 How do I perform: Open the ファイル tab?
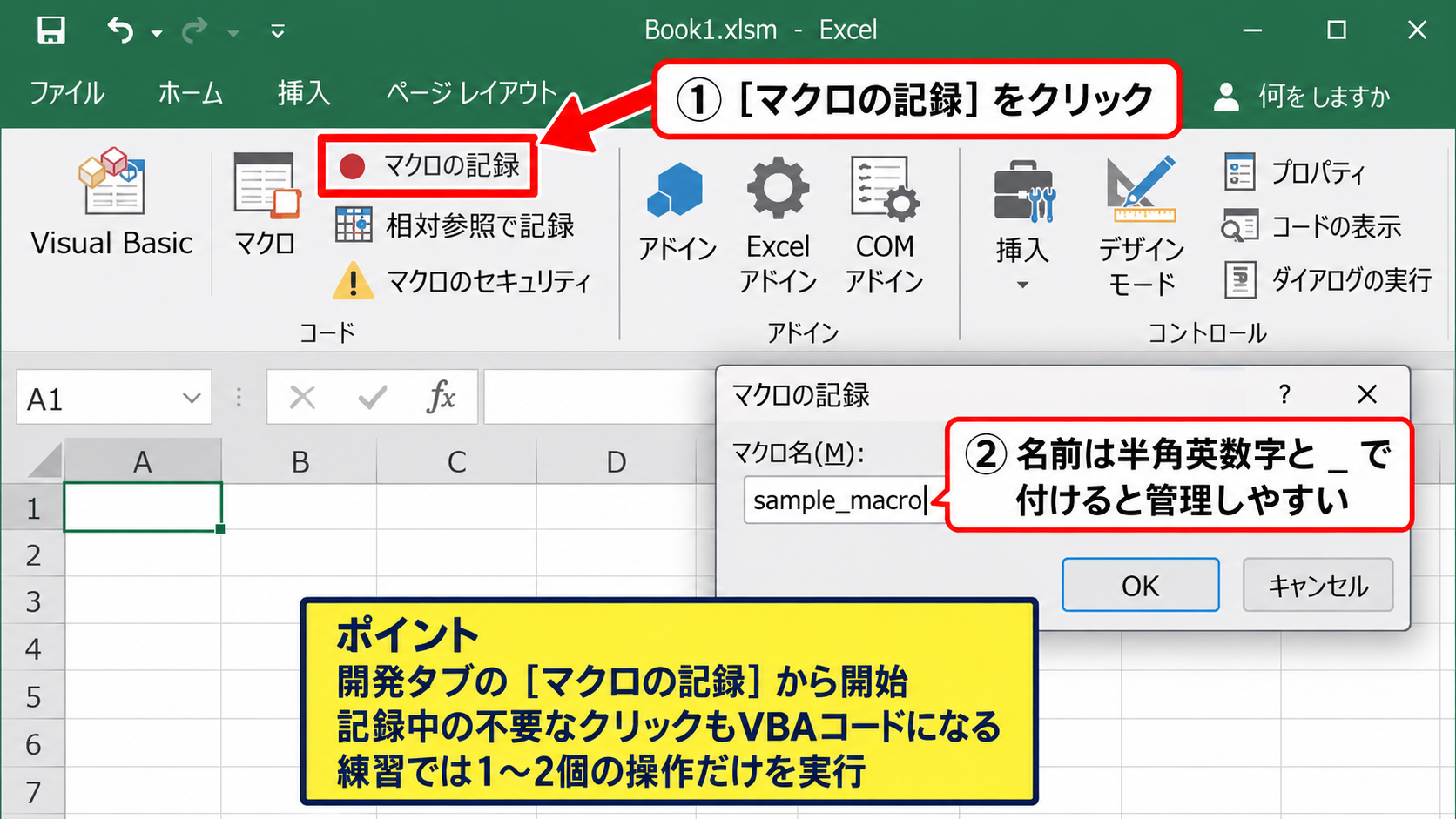point(67,93)
